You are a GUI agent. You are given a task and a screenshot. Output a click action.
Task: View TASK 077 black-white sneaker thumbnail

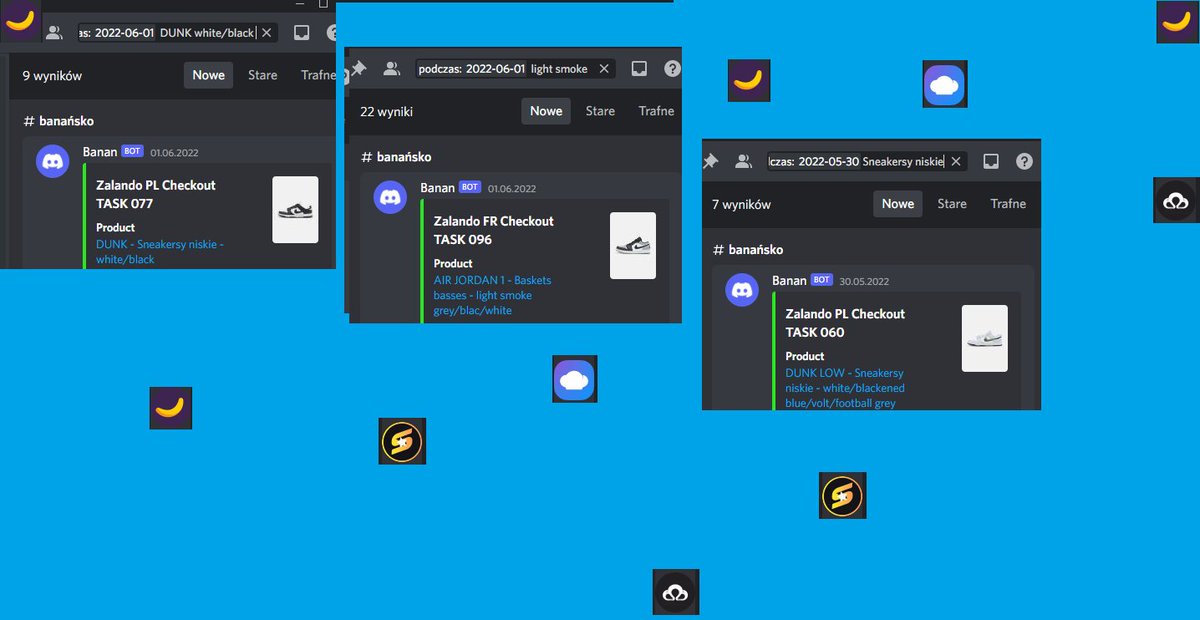[295, 210]
